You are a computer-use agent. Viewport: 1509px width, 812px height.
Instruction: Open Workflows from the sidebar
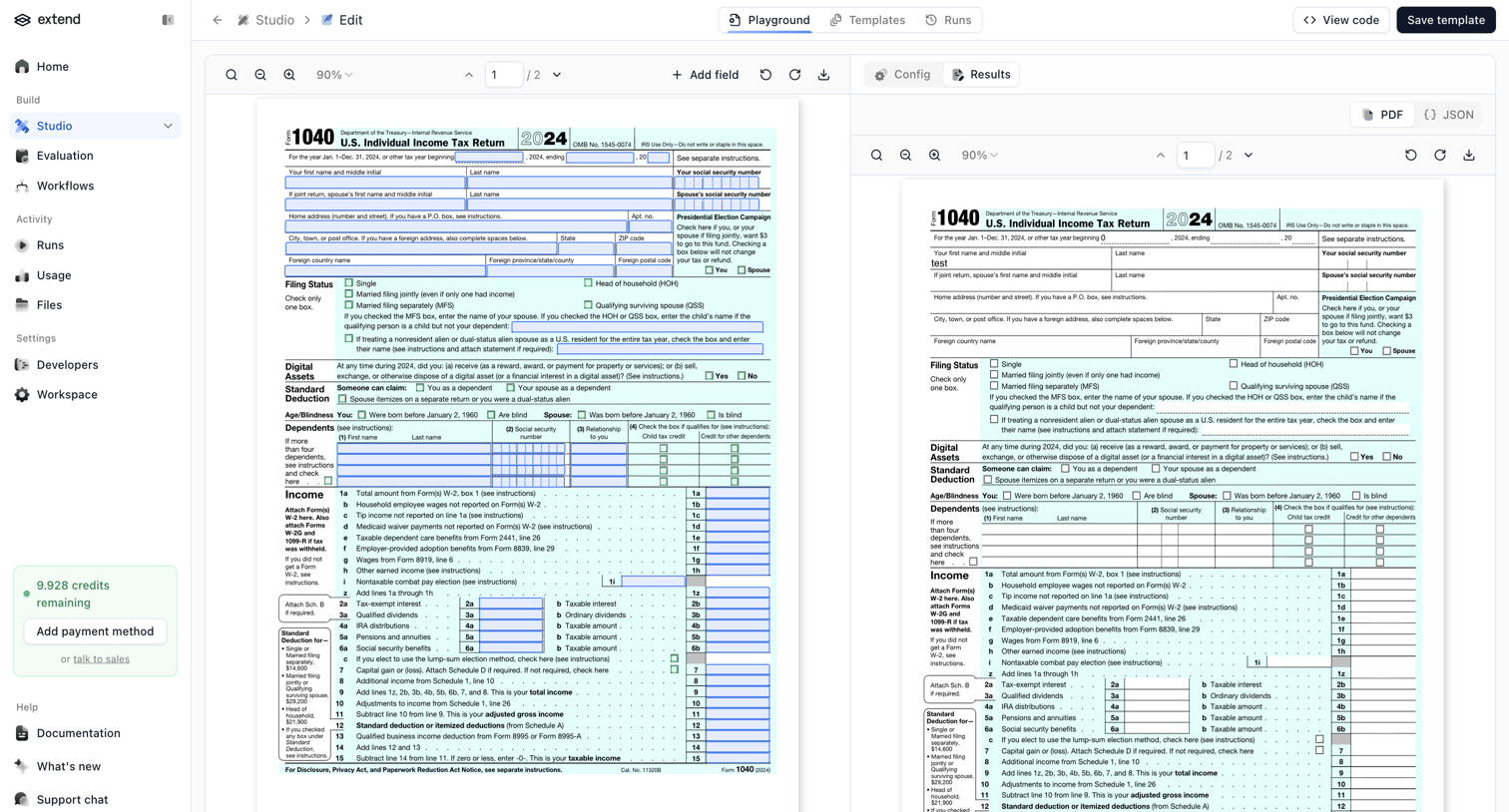point(96,186)
